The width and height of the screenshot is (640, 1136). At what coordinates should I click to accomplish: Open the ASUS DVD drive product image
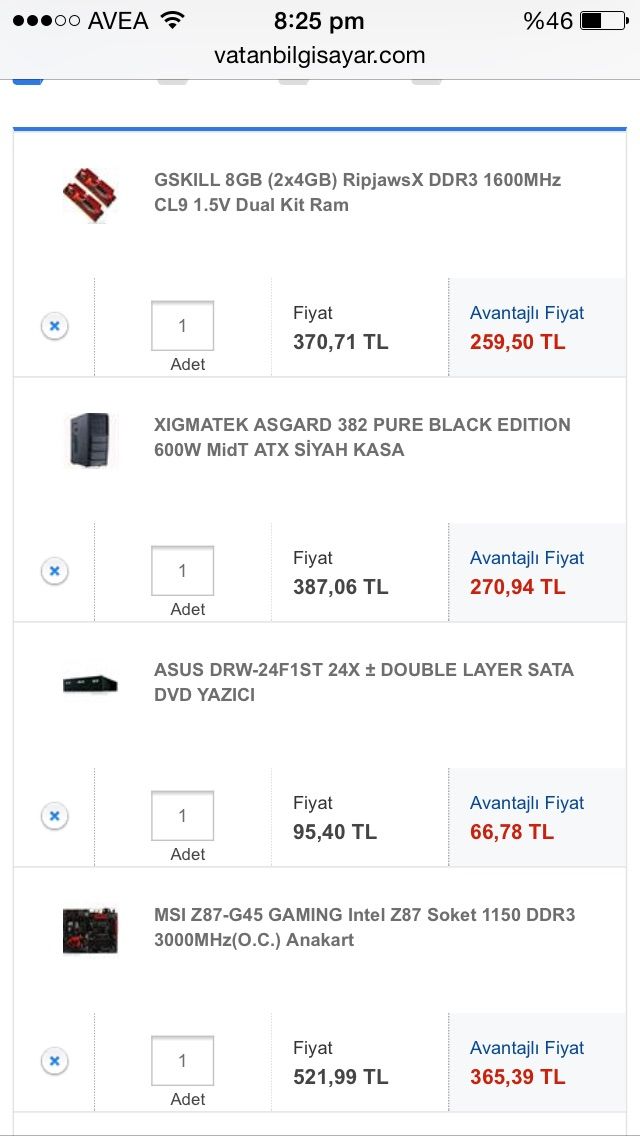point(90,684)
